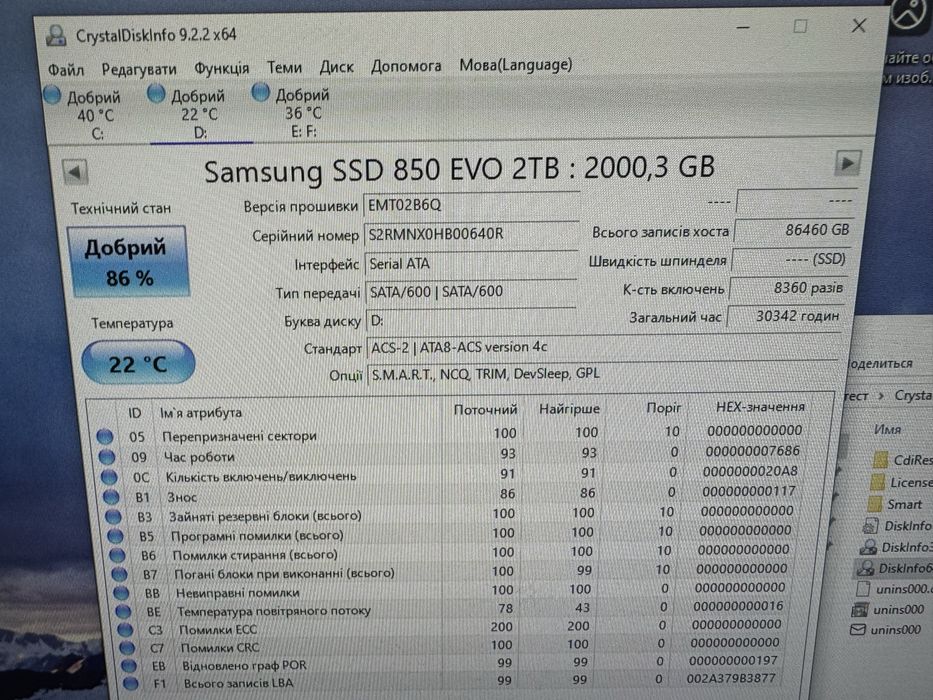Click status icon of B7 Погані блоки при виконанні
The height and width of the screenshot is (700, 933).
[x=119, y=574]
